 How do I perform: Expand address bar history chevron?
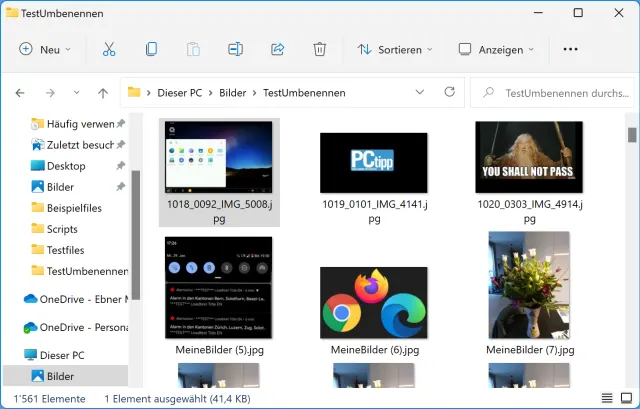pyautogui.click(x=420, y=93)
